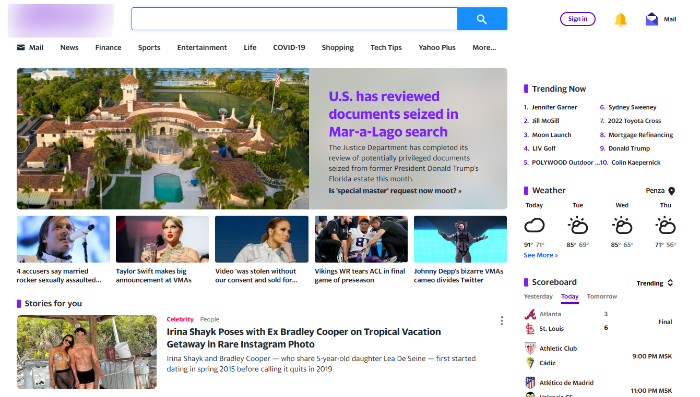The height and width of the screenshot is (397, 700).
Task: Click trending topic POLYWOOD Outdoor
Action: pos(565,163)
